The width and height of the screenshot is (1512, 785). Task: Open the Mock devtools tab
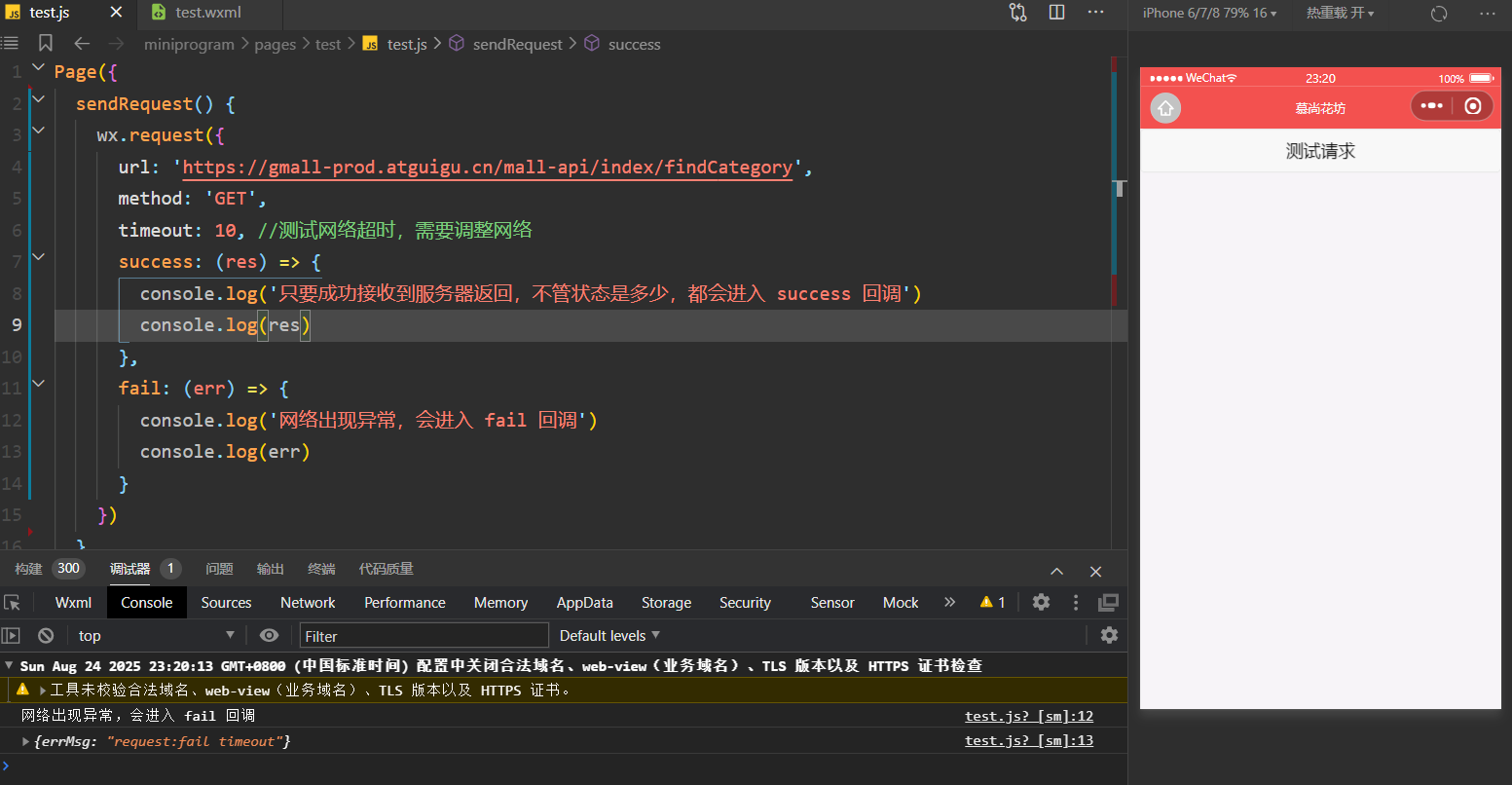[x=901, y=603]
